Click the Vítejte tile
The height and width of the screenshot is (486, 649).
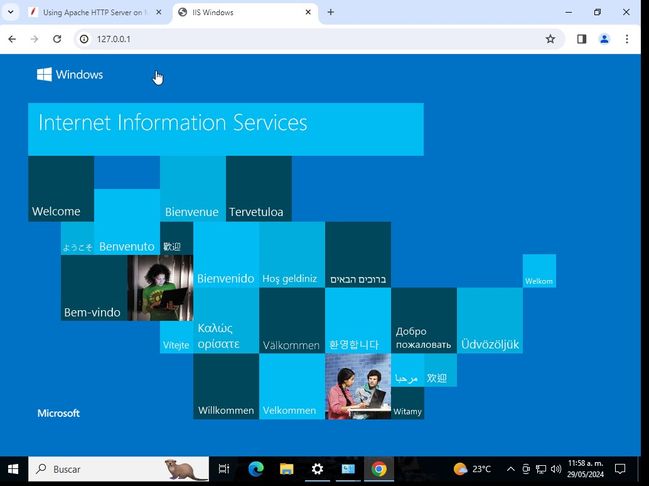click(176, 337)
